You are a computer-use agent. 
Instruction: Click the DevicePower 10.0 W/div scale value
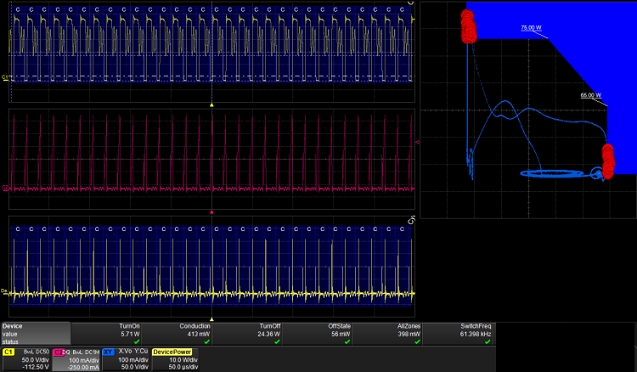[x=183, y=360]
